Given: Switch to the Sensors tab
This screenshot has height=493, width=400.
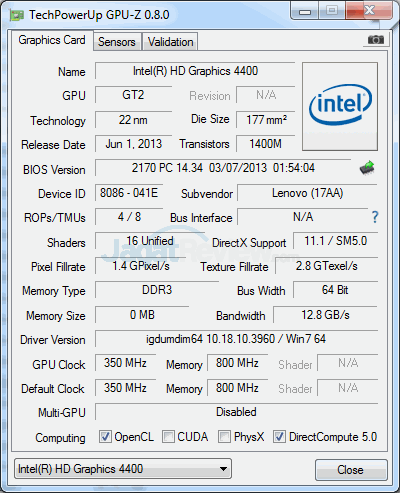Looking at the screenshot, I should [117, 42].
